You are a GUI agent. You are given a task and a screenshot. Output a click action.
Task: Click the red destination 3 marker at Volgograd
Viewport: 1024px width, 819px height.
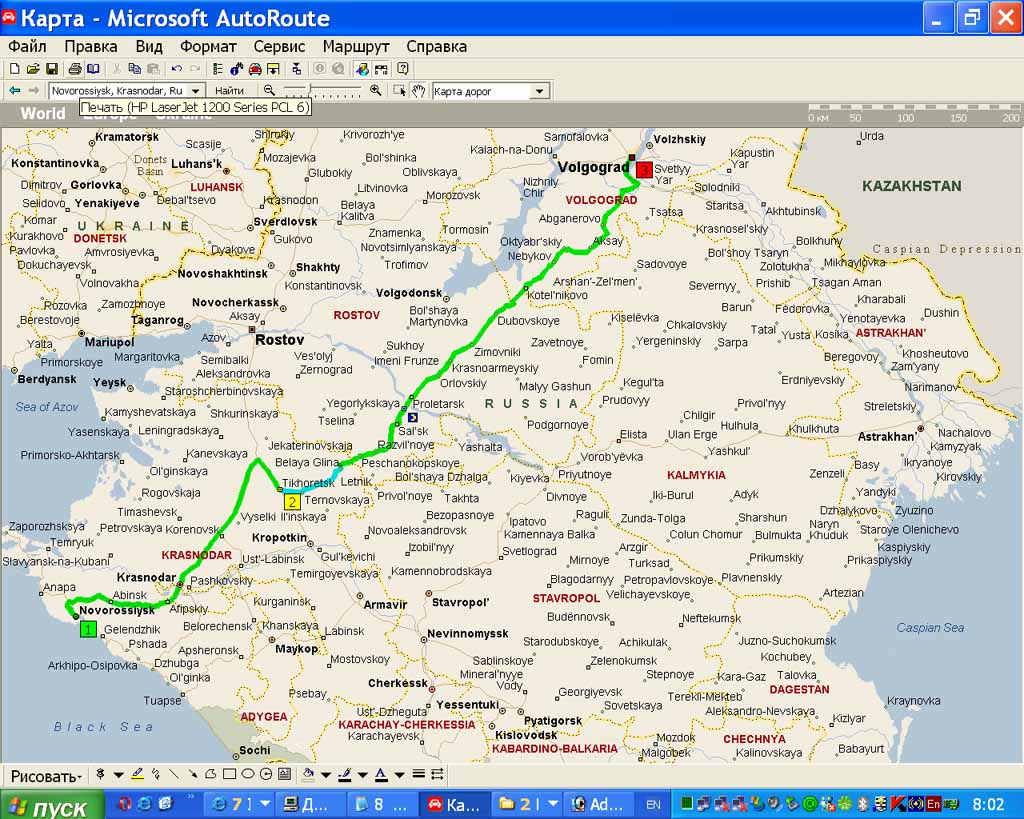pos(644,169)
